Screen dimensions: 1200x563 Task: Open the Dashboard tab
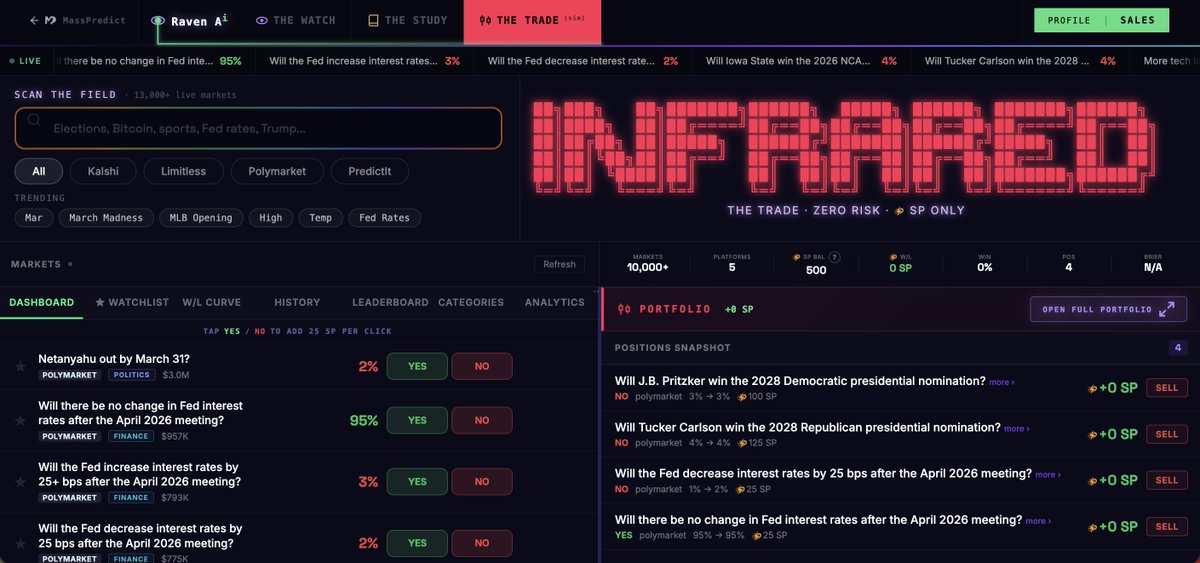click(41, 302)
